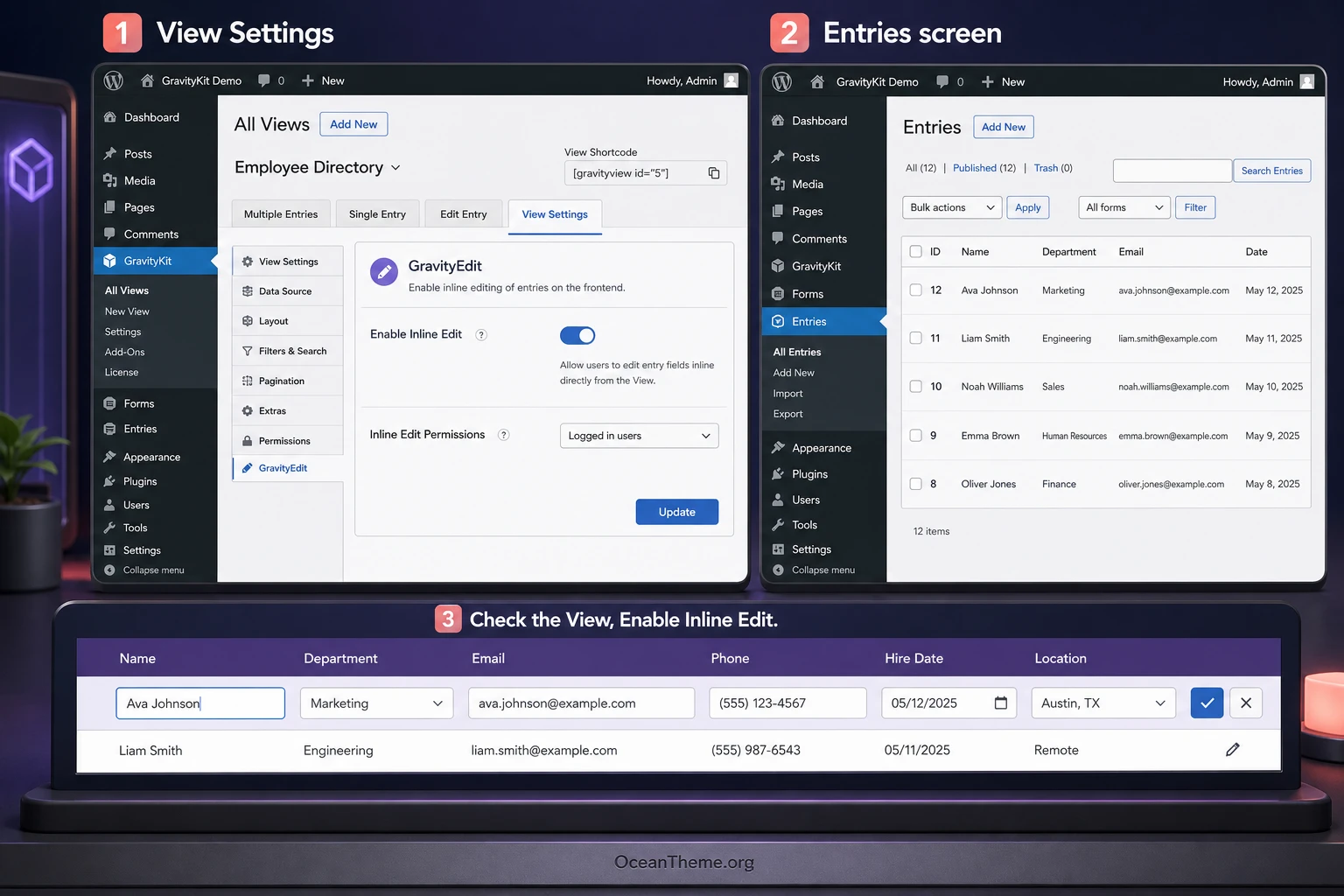Open the Marketing department dropdown

pos(376,703)
